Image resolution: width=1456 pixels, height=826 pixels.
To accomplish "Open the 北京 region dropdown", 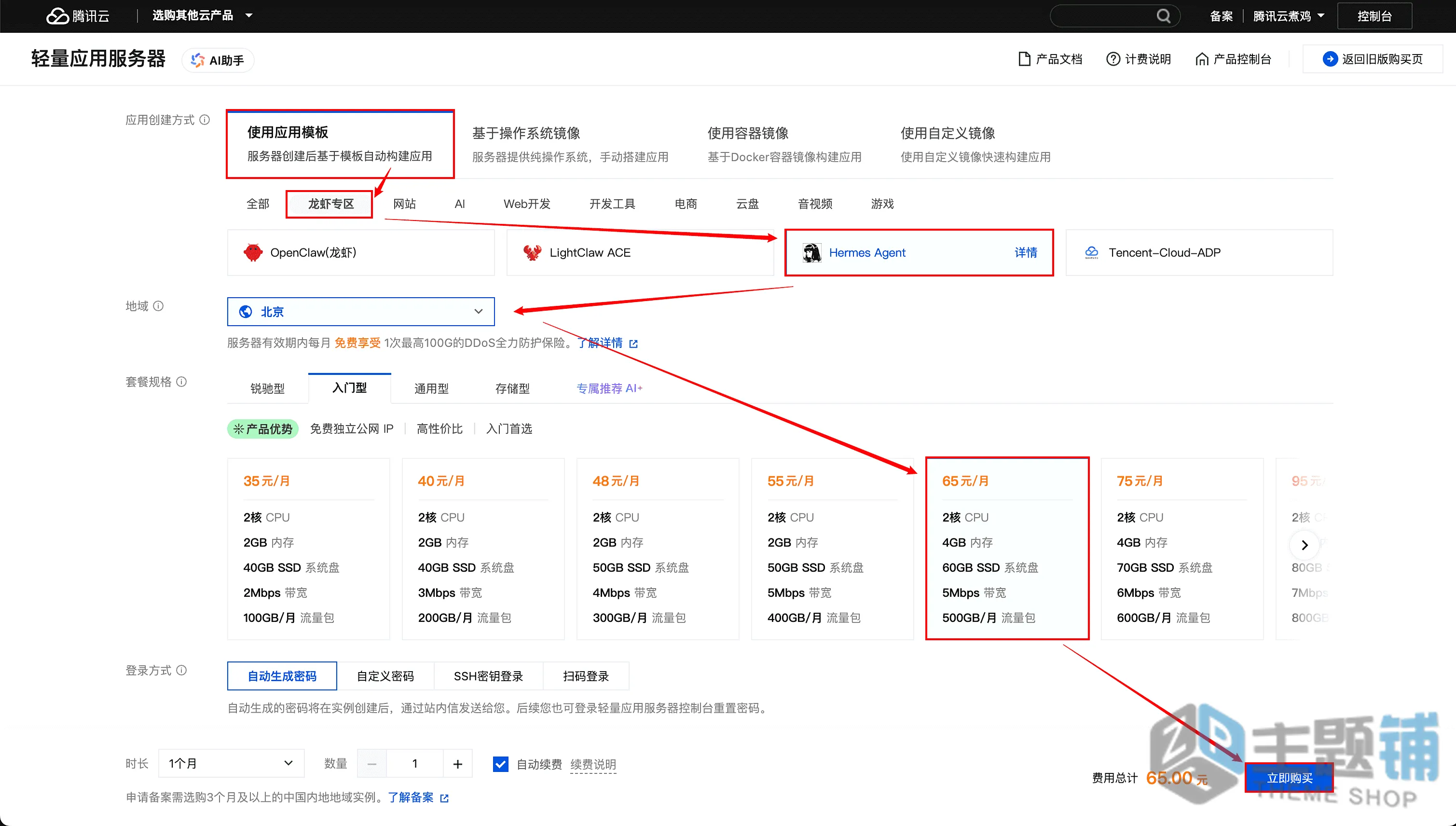I will (x=361, y=312).
